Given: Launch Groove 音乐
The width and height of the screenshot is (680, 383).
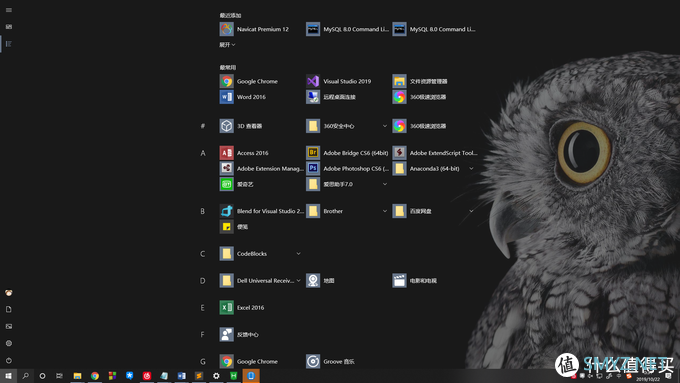Looking at the screenshot, I should [330, 361].
